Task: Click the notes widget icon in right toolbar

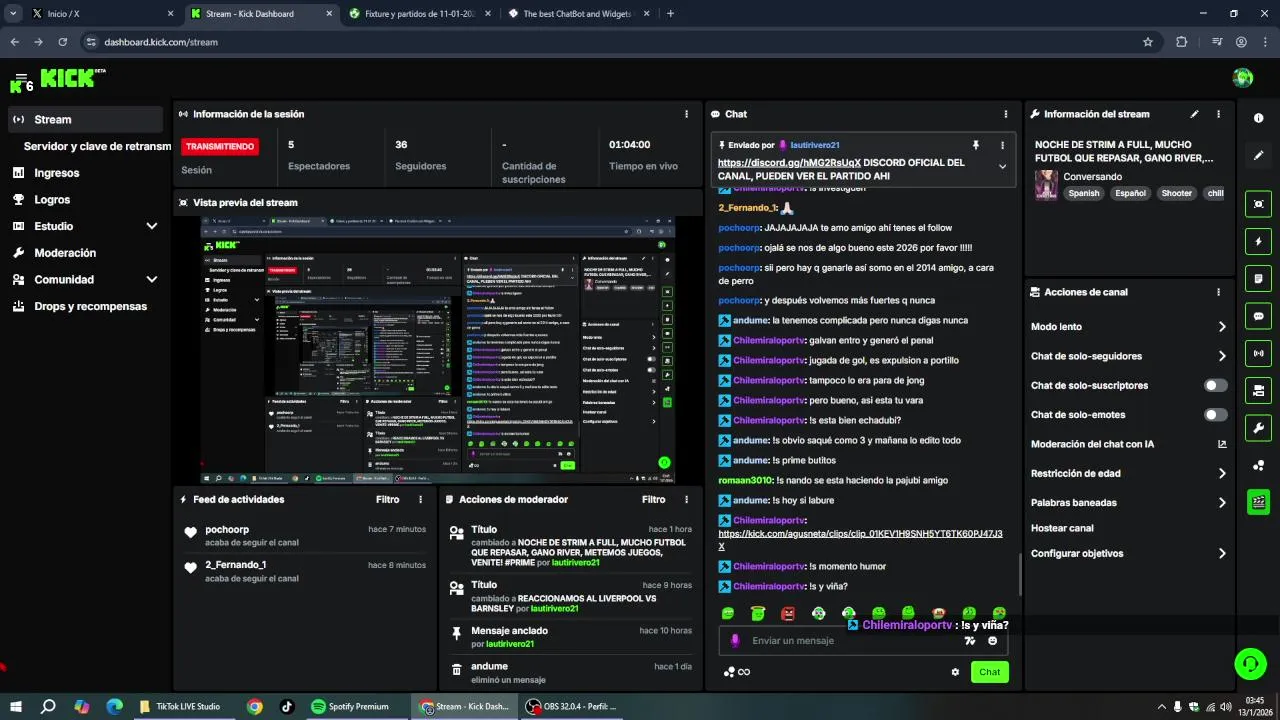Action: pyautogui.click(x=1258, y=278)
